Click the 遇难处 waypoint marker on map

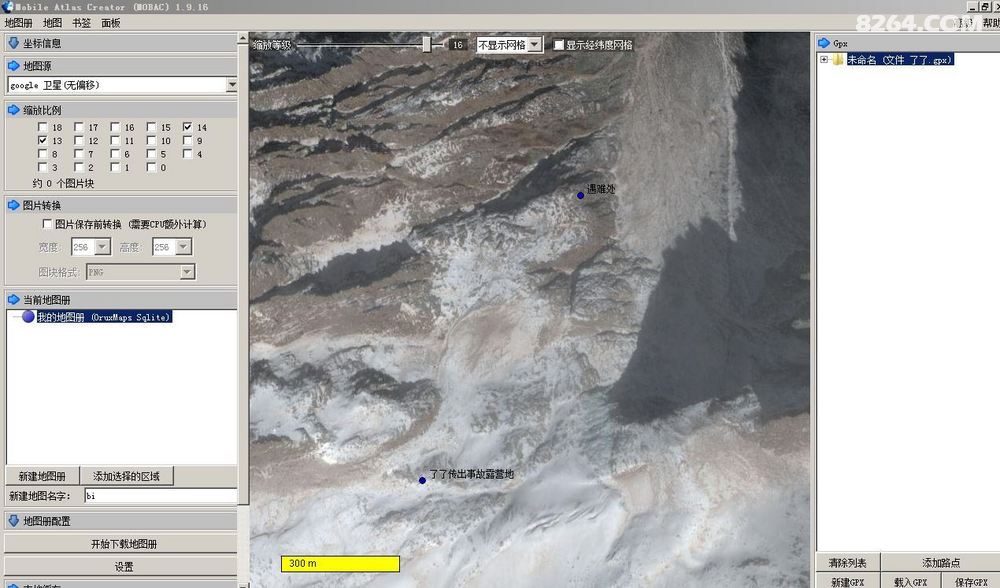coord(580,195)
